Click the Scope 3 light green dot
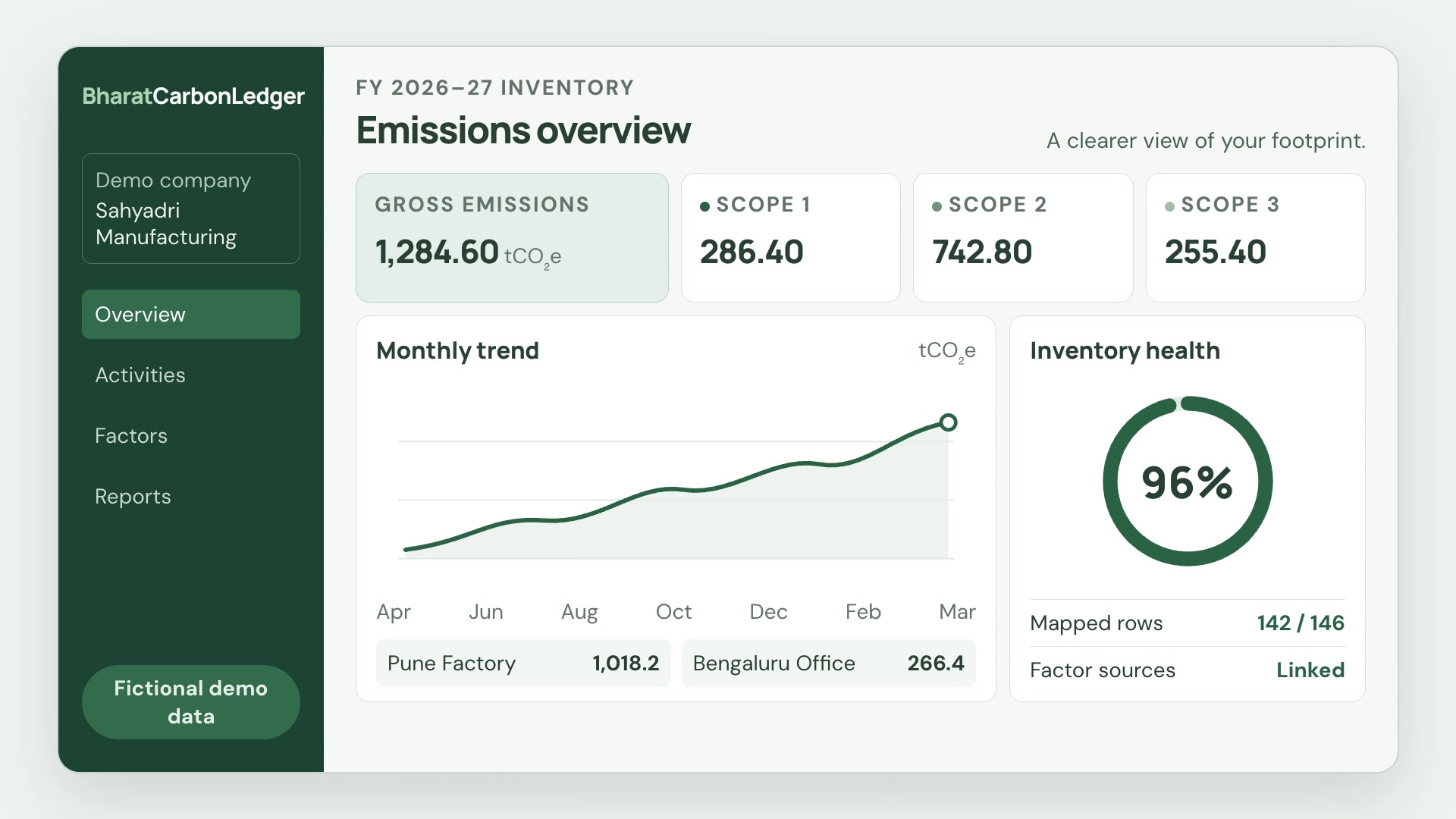 click(x=1169, y=206)
